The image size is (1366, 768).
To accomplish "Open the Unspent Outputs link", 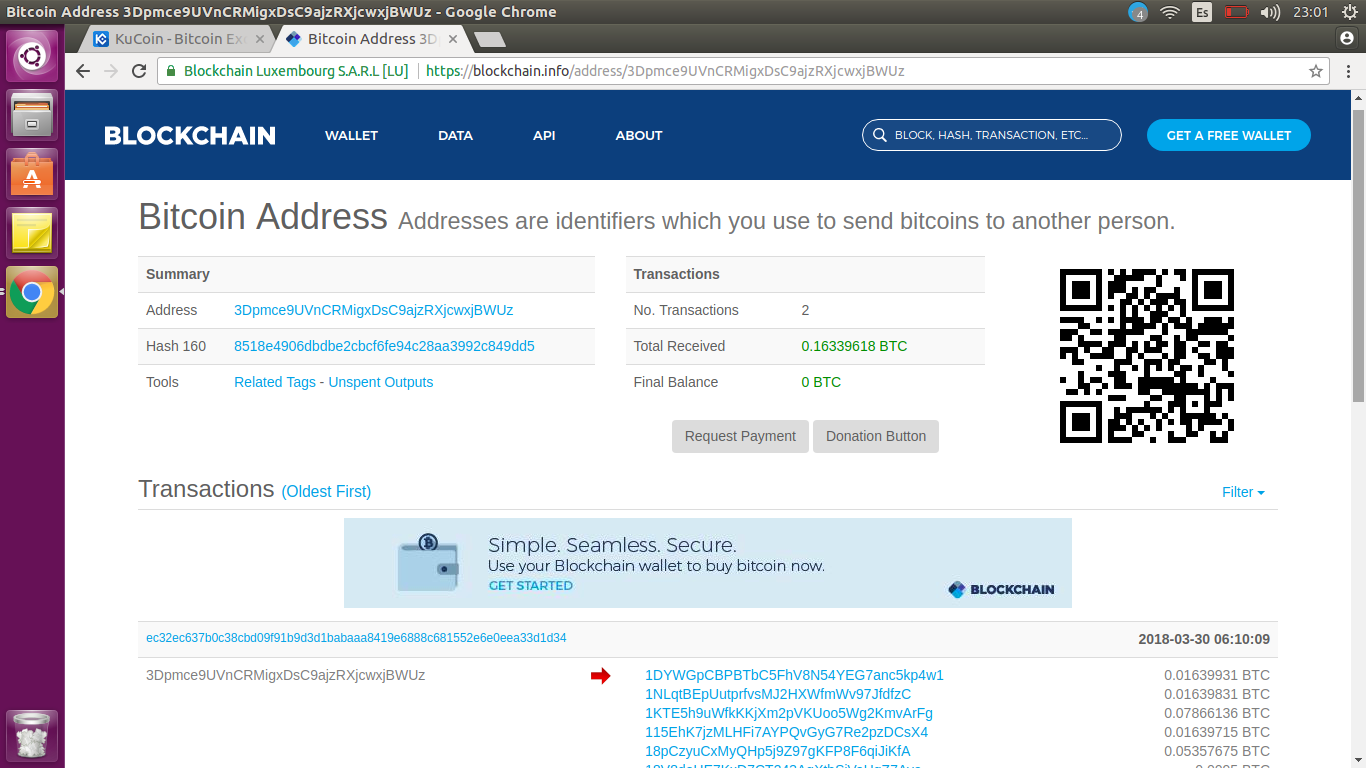I will [x=381, y=382].
